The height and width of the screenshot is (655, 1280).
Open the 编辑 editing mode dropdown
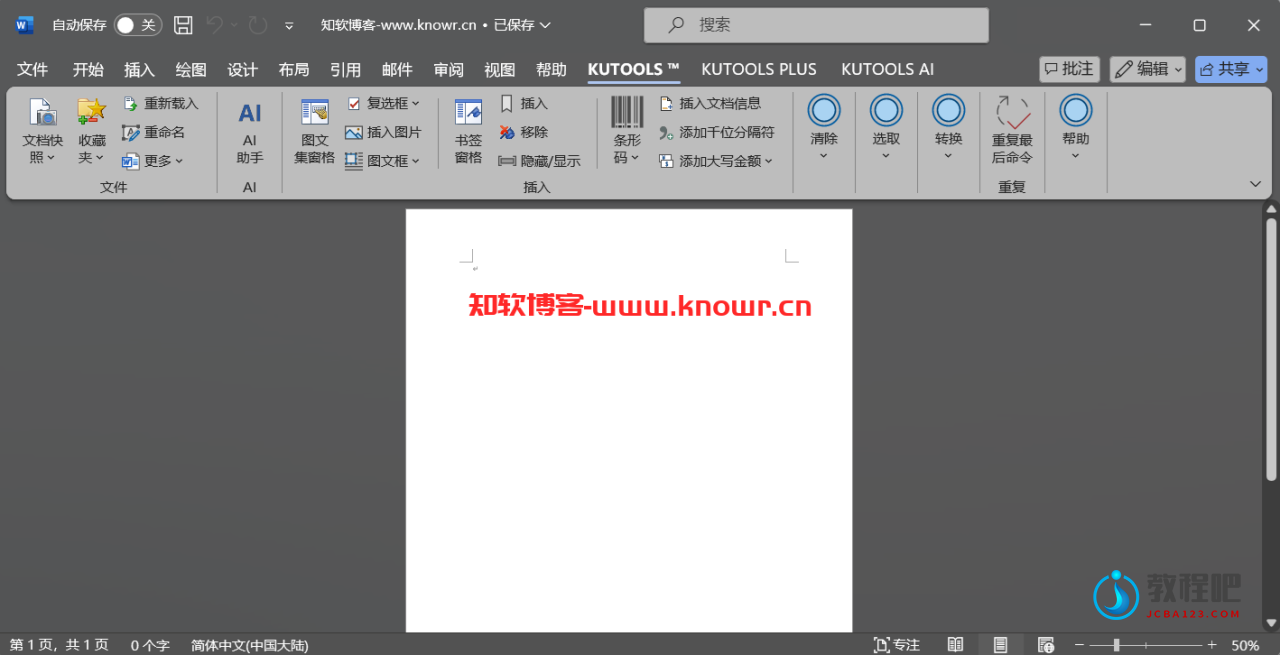[1148, 69]
